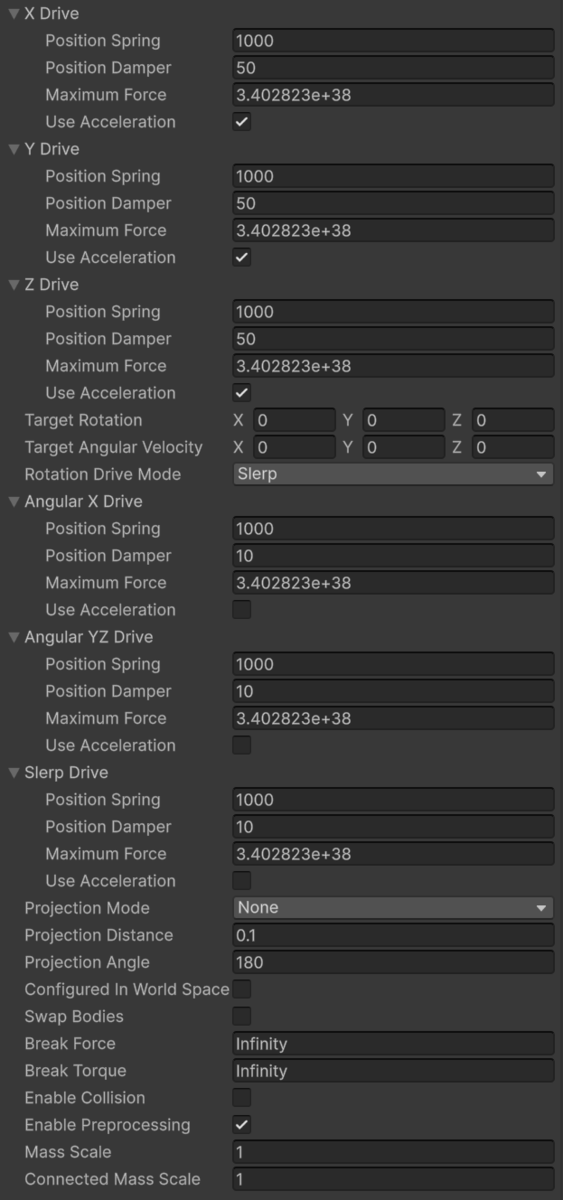This screenshot has height=1200, width=563.
Task: Select the Connected Mass Scale field
Action: point(393,1179)
